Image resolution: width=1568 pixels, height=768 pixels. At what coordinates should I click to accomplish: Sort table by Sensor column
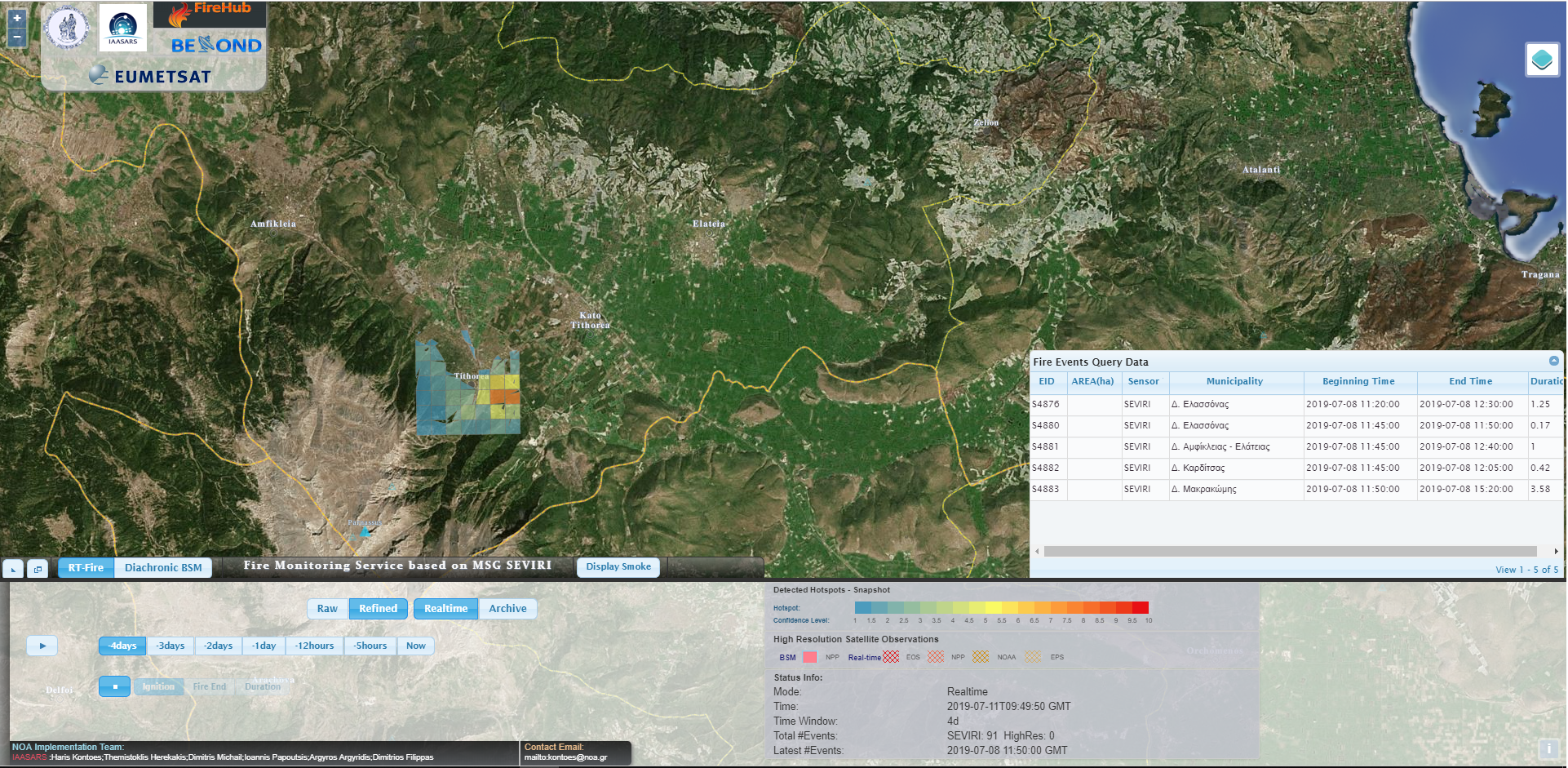coord(1145,382)
